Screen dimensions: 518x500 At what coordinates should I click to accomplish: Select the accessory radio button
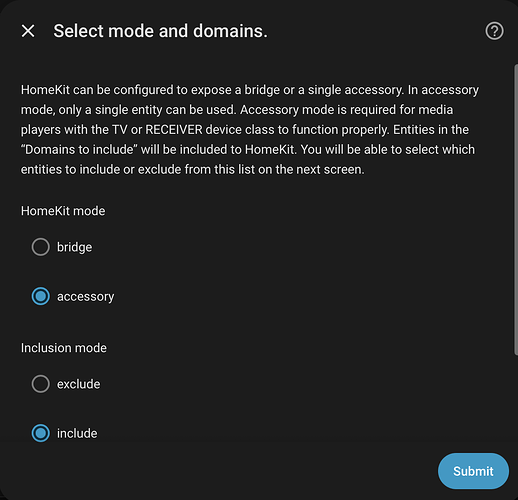coord(41,296)
